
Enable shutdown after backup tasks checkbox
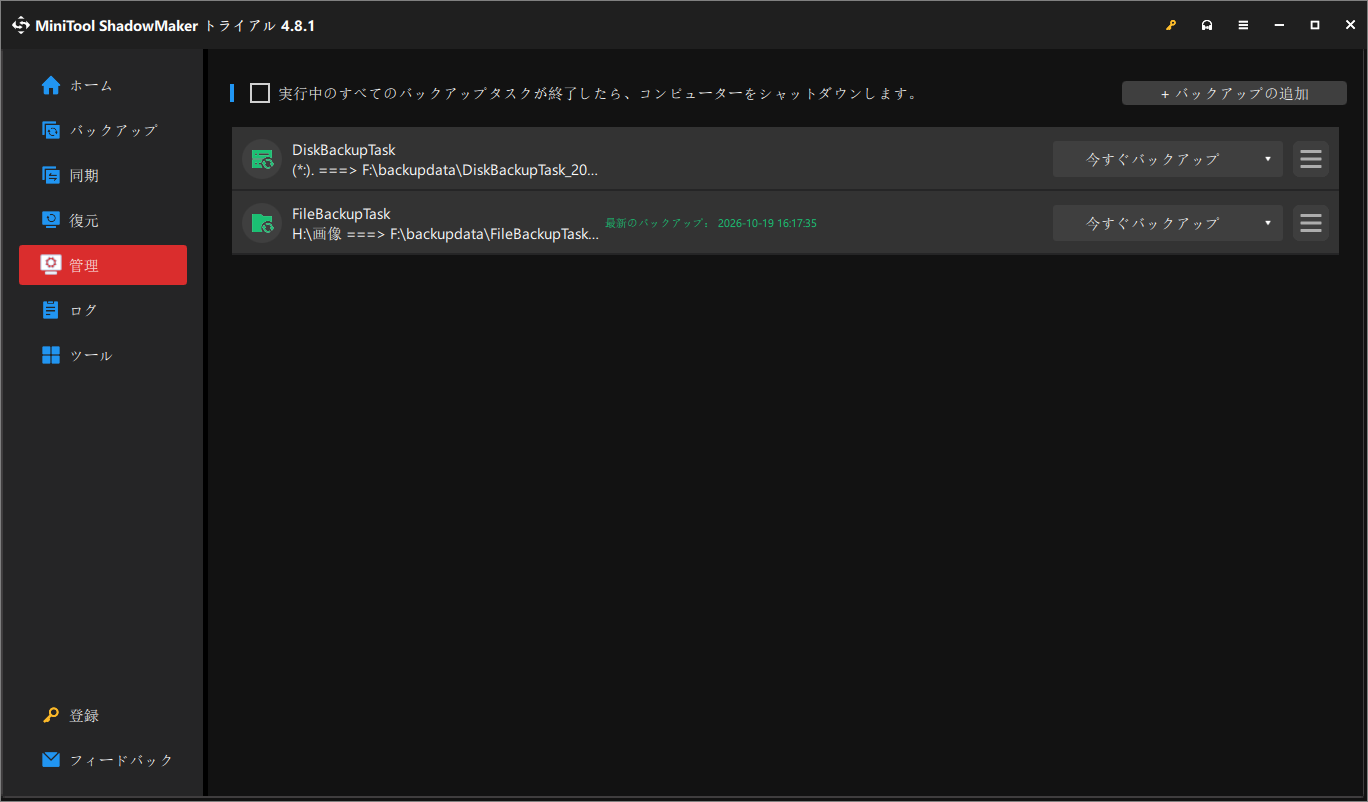260,93
